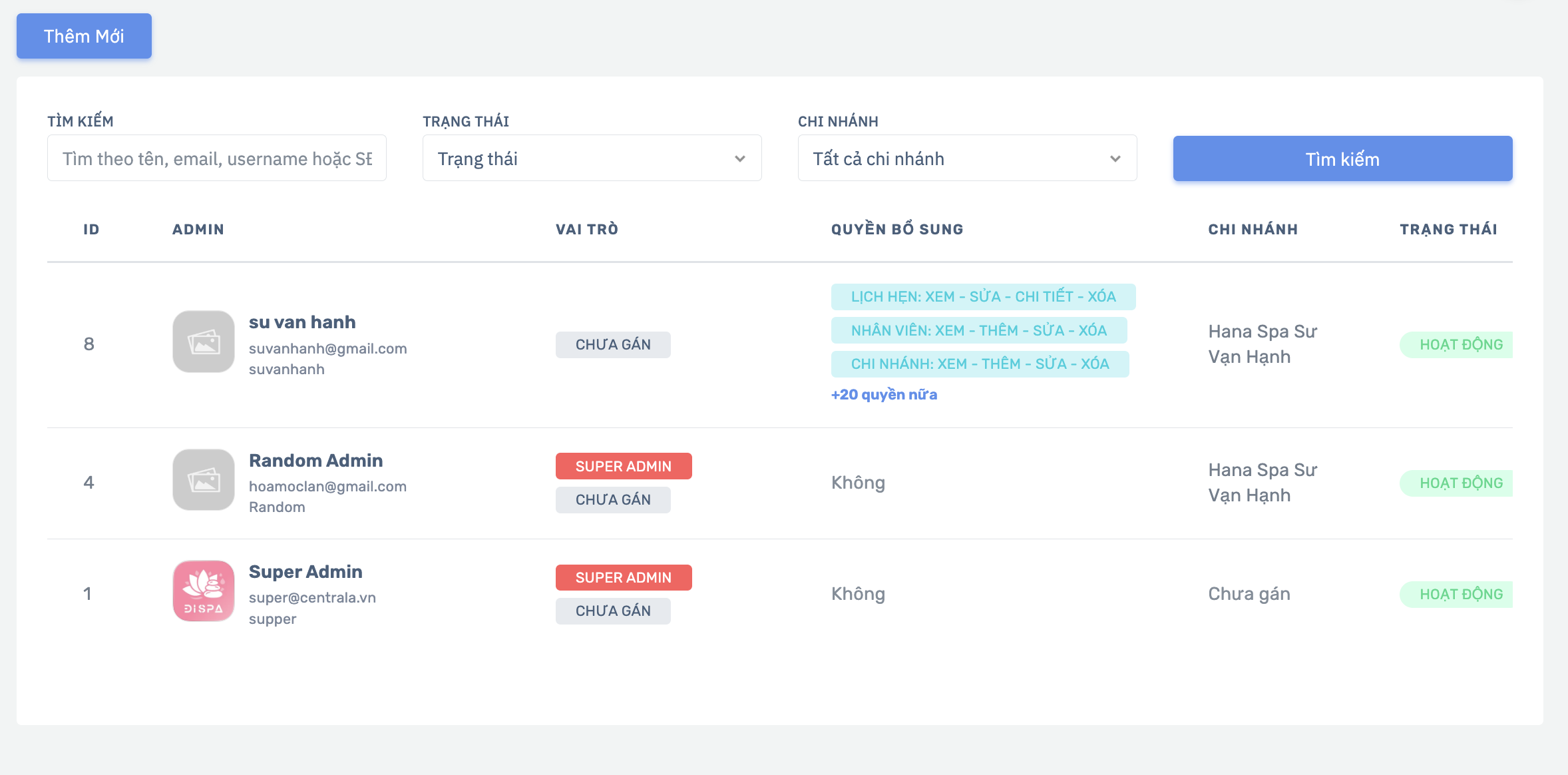Click su van hanh's CHƯA GÁN badge

pos(613,345)
